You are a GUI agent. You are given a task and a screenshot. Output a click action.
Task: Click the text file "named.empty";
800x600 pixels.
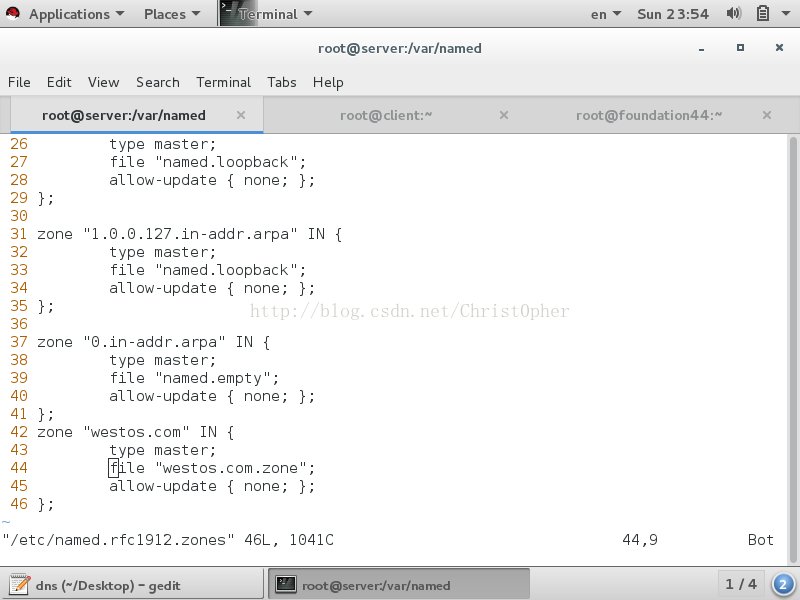(194, 378)
